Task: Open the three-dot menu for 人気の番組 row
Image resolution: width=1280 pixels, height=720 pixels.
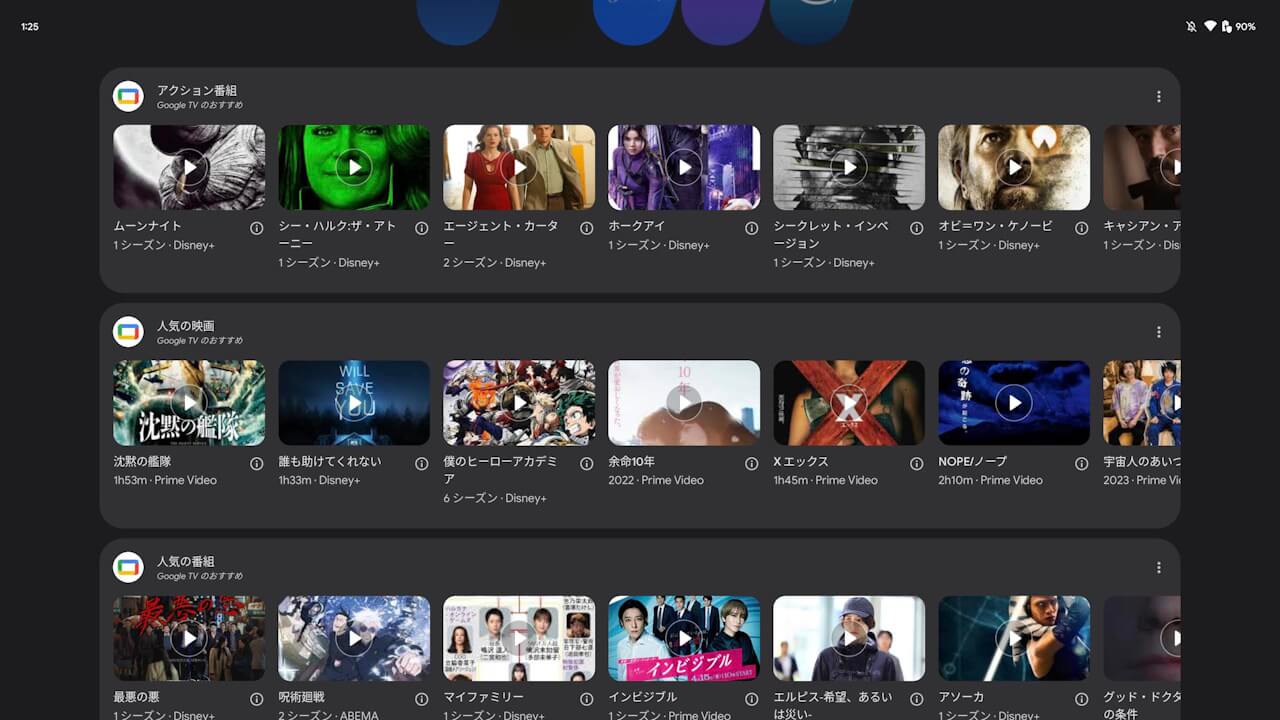Action: tap(1159, 567)
